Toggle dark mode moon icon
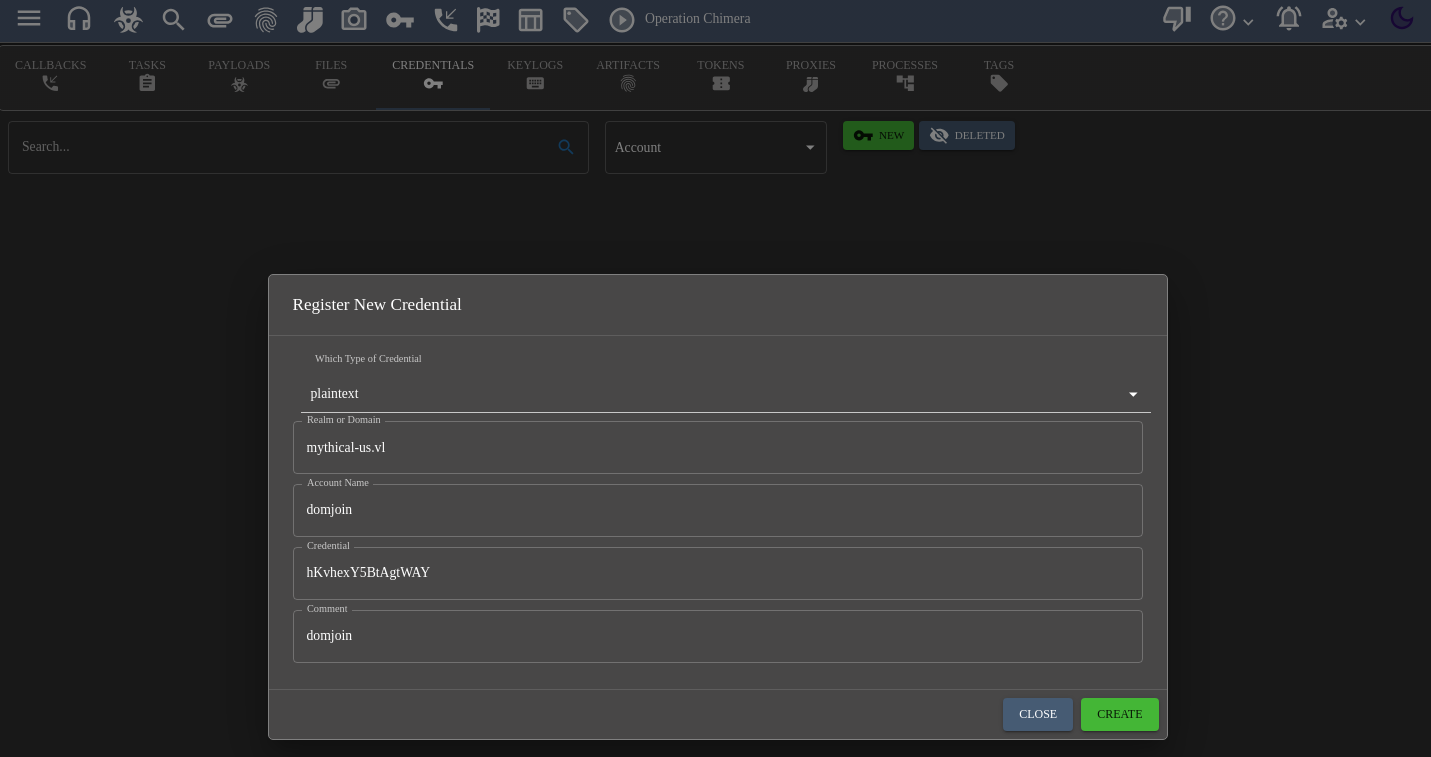The height and width of the screenshot is (757, 1431). (1402, 18)
